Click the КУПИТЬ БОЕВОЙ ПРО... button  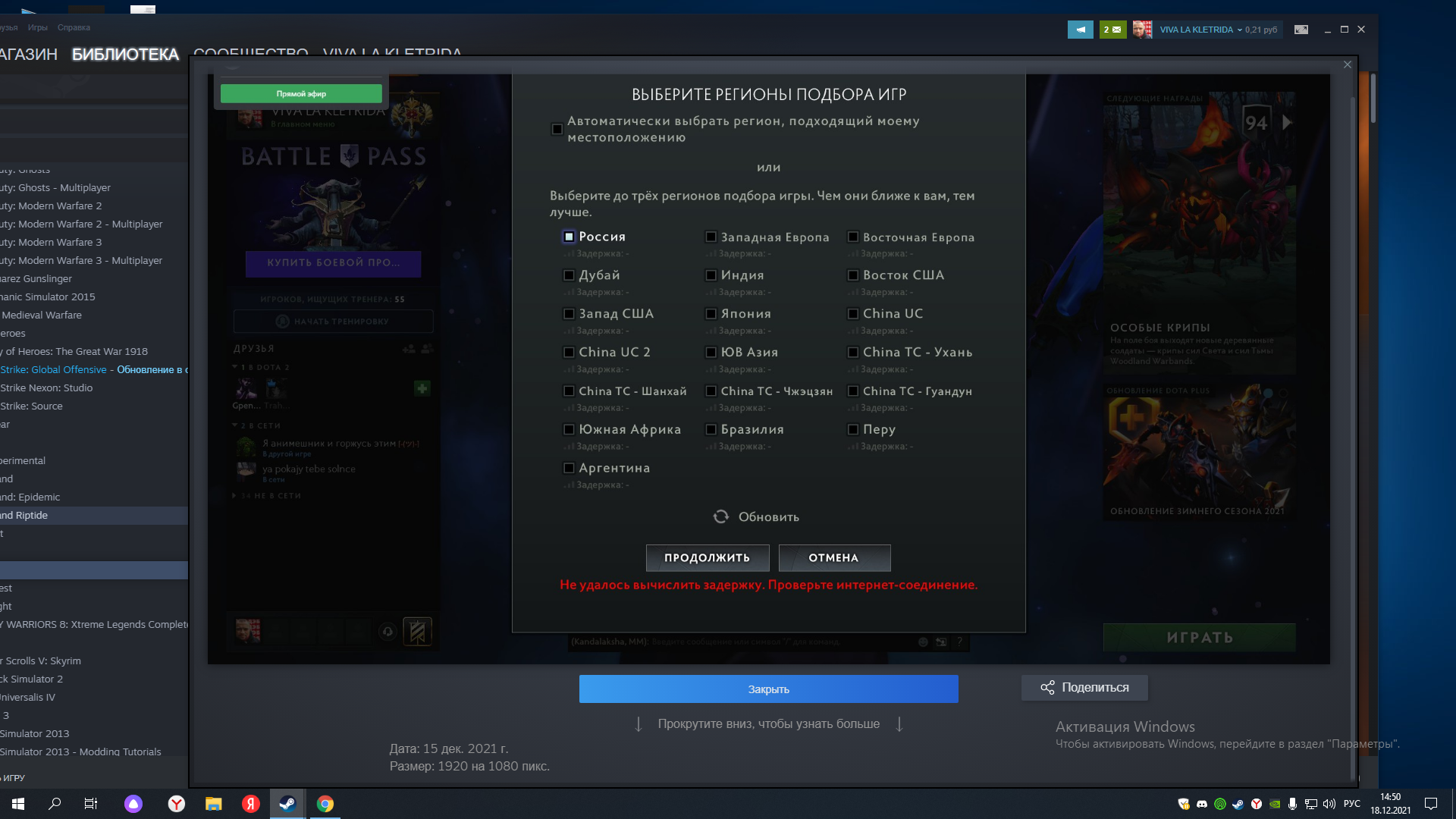pos(334,263)
